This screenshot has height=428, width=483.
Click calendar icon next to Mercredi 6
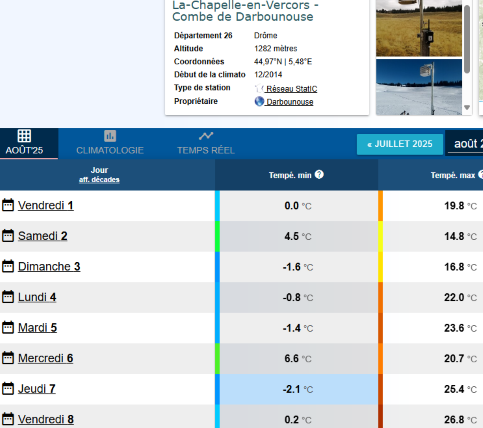click(8, 358)
